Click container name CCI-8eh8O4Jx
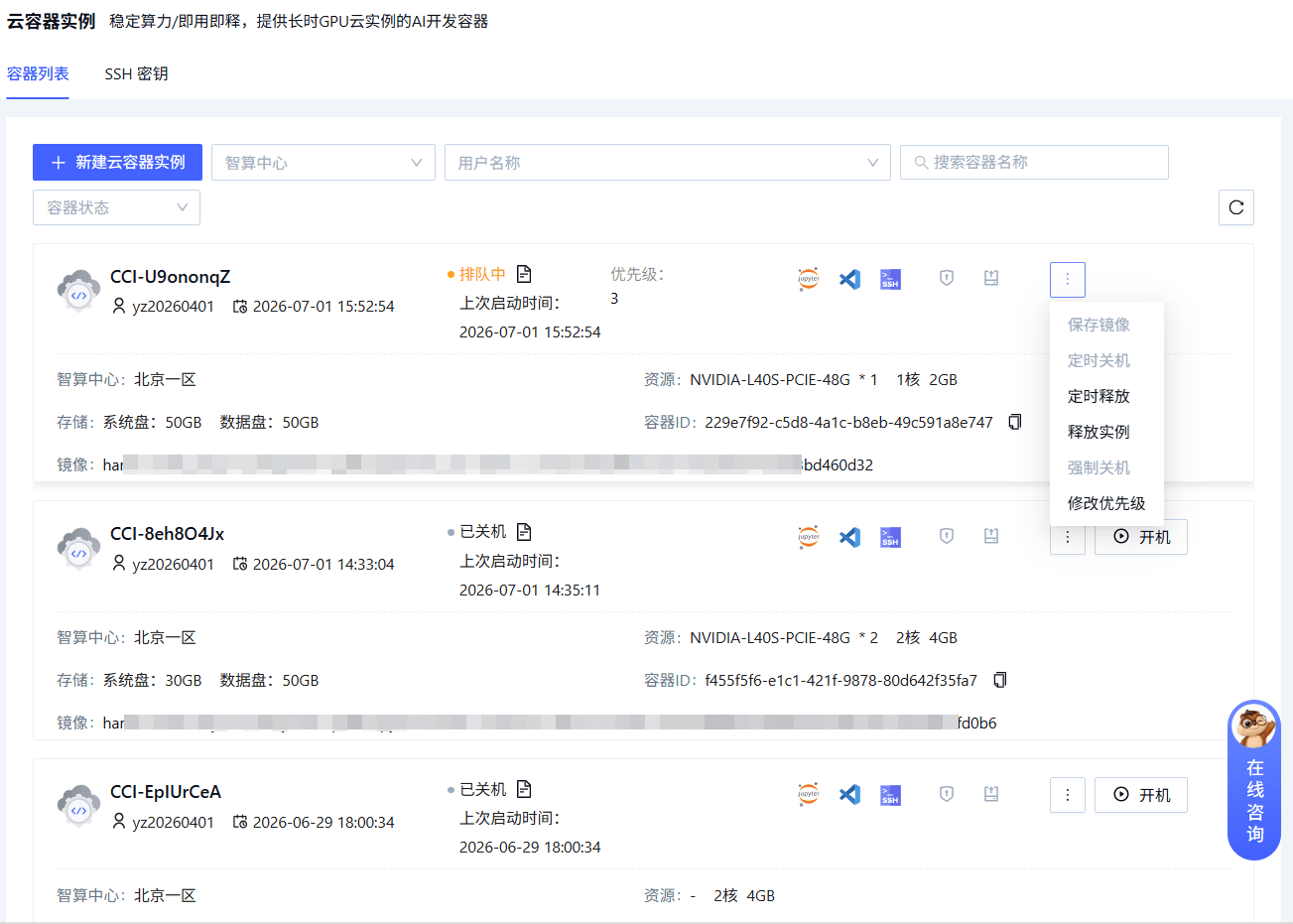The height and width of the screenshot is (924, 1293). pos(167,534)
